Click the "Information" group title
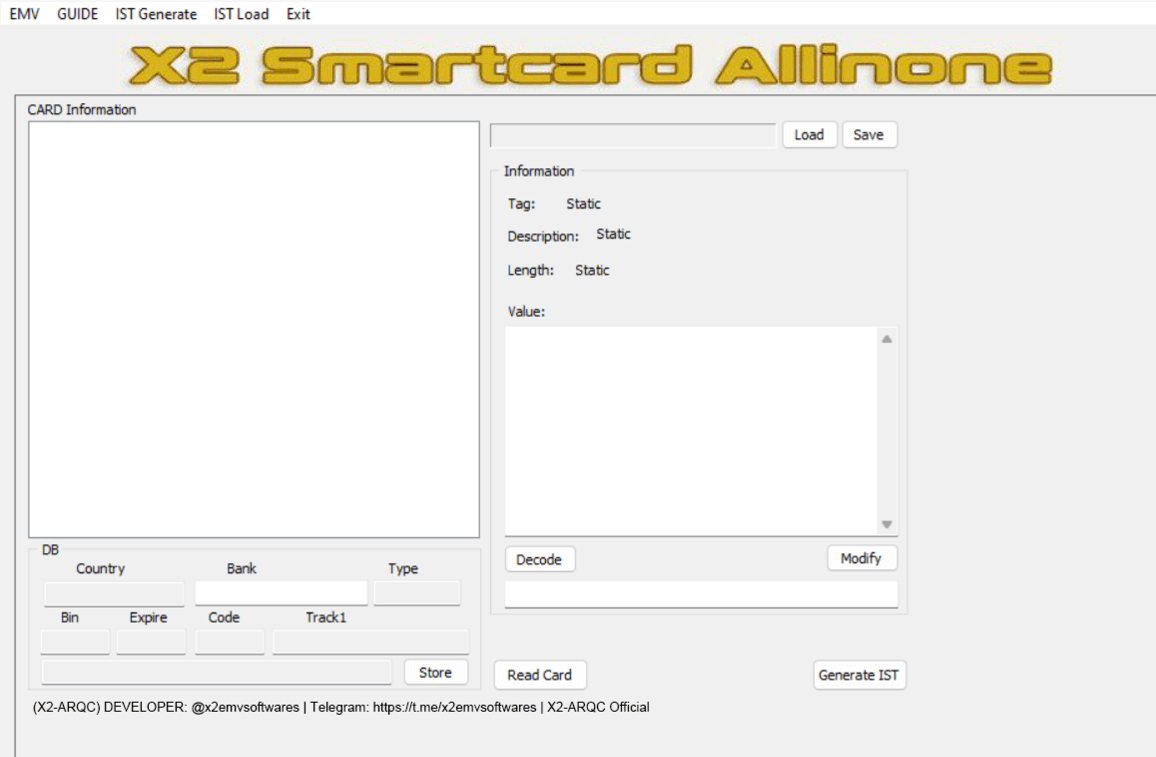1156x757 pixels. tap(539, 171)
